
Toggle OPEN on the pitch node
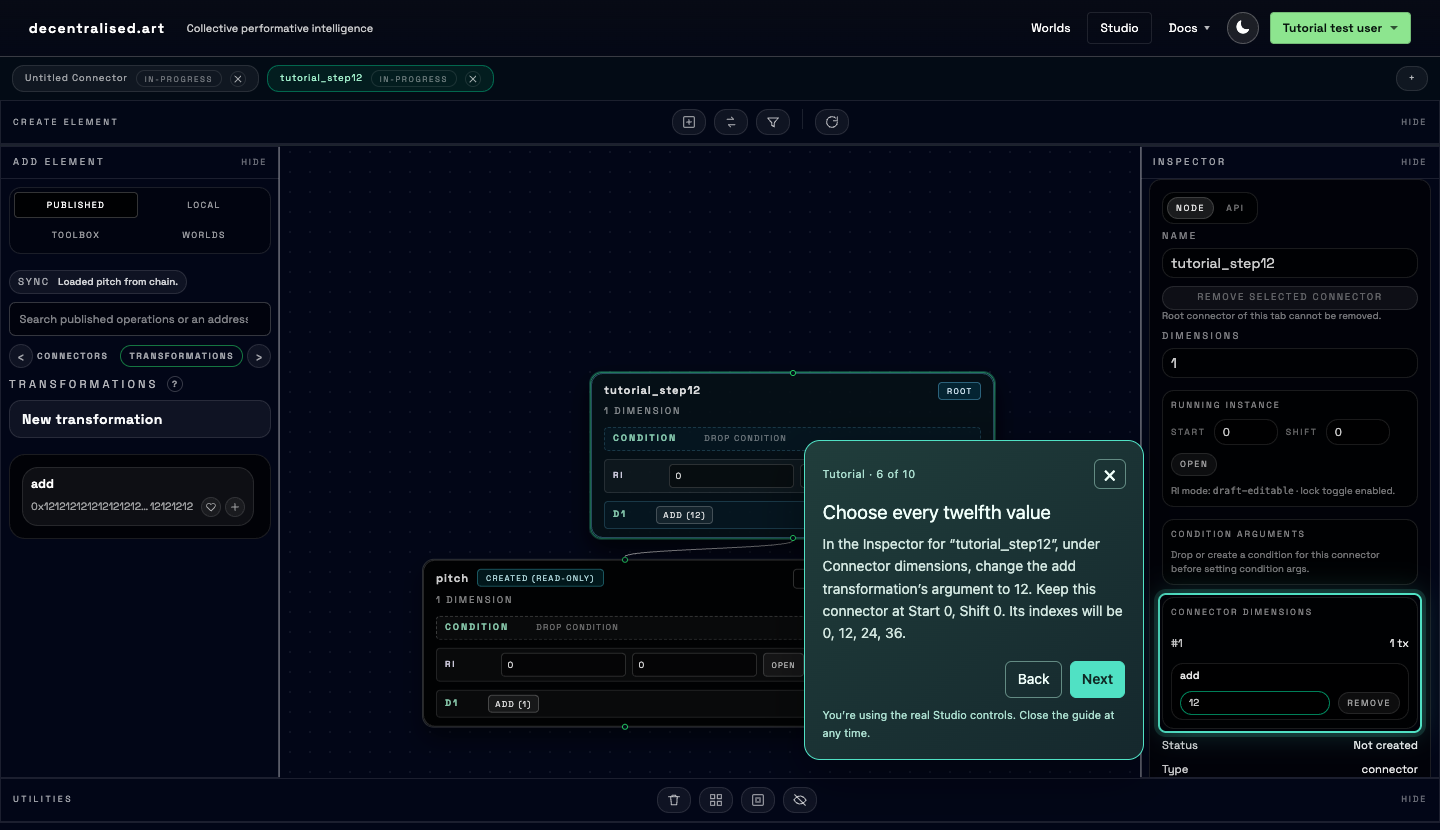783,665
